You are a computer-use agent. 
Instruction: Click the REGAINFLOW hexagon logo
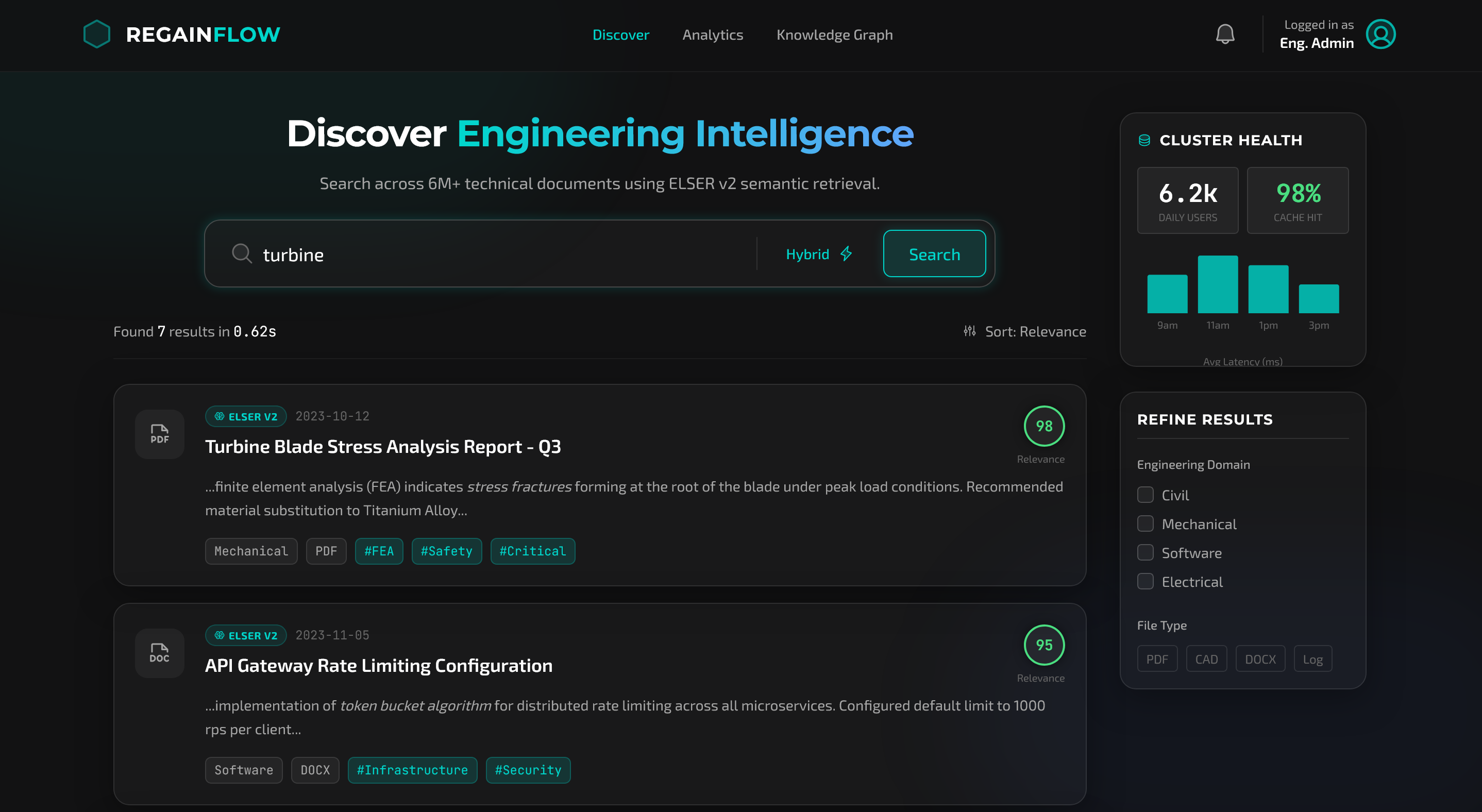coord(97,34)
